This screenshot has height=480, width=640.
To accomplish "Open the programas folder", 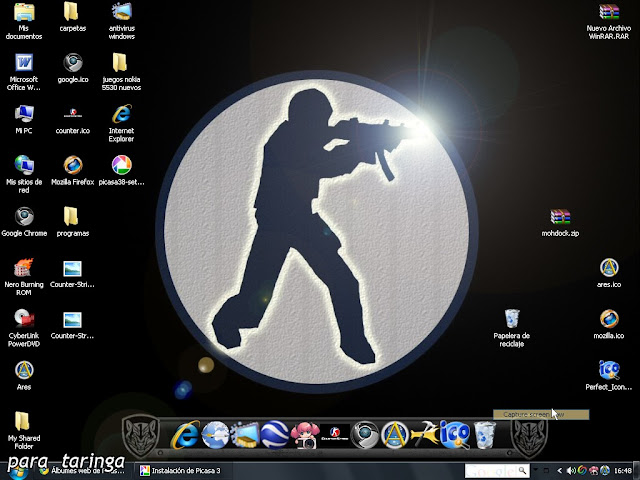I will [73, 222].
